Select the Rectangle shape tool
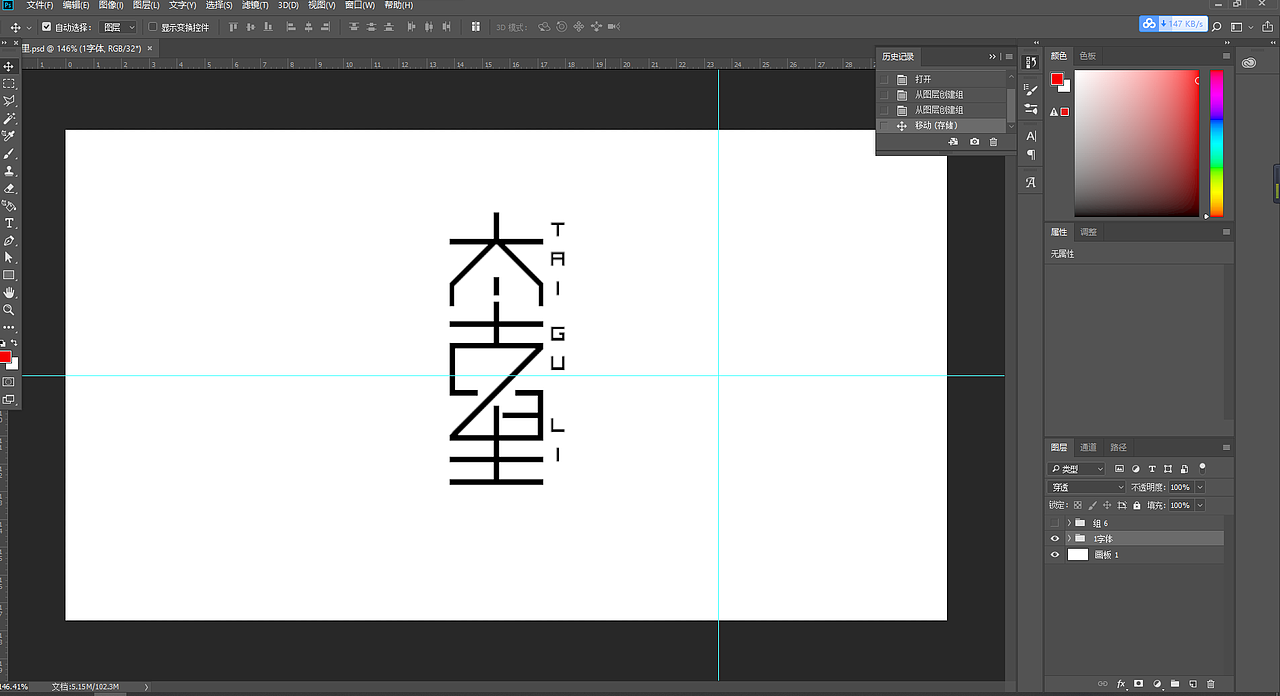 [9, 275]
